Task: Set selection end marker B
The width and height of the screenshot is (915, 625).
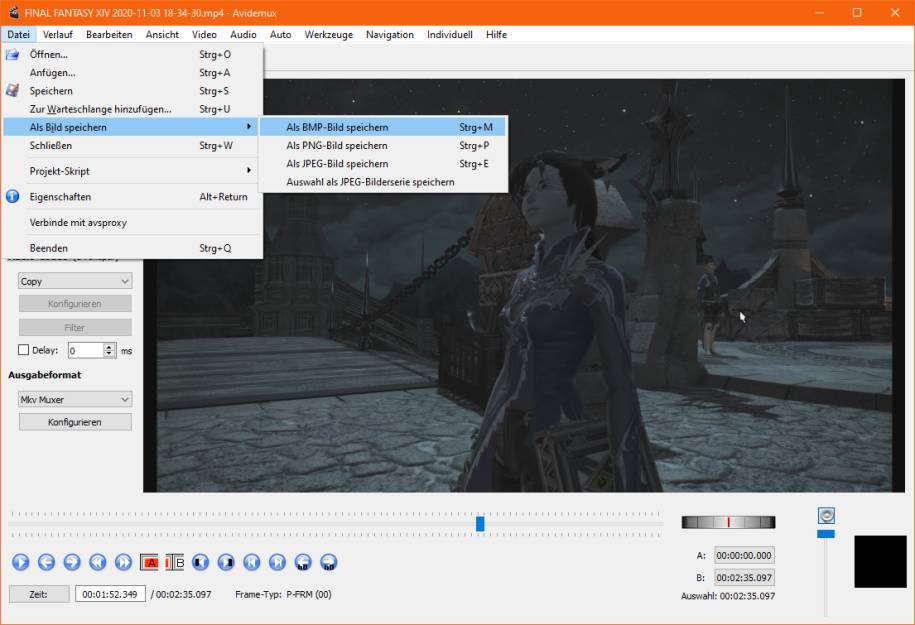Action: tap(175, 562)
